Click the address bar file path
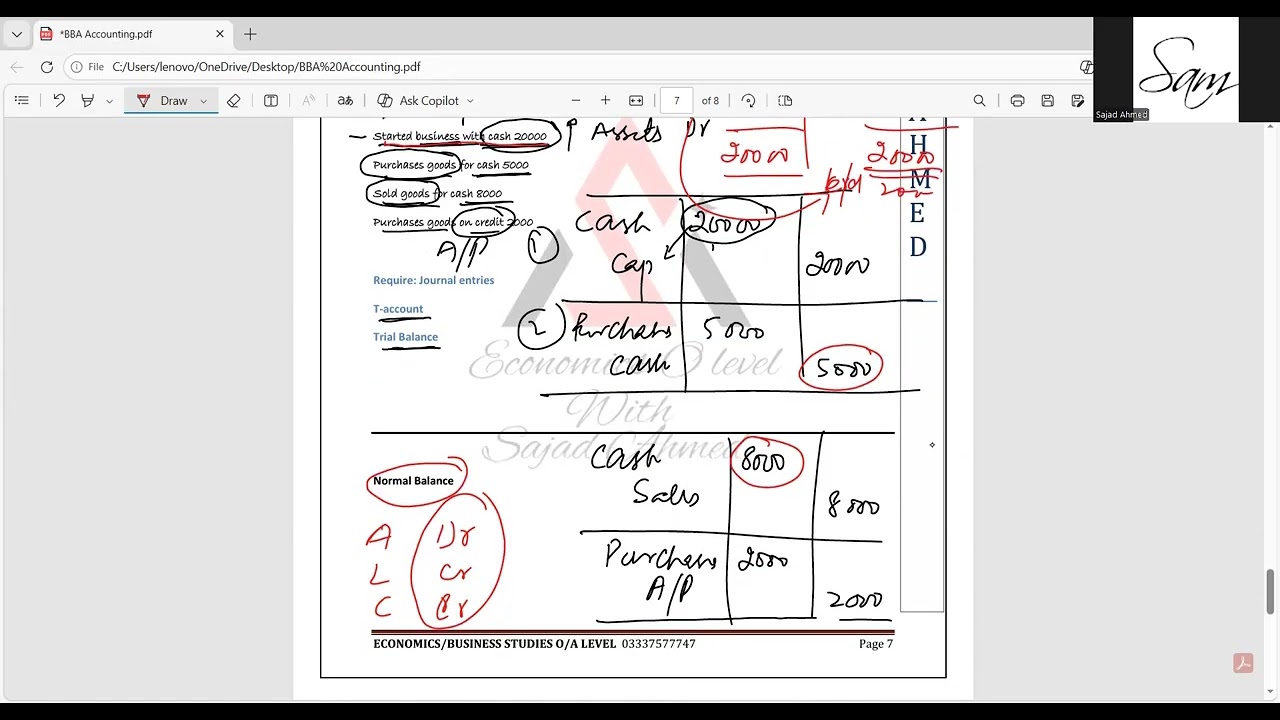The width and height of the screenshot is (1280, 720). pyautogui.click(x=266, y=67)
